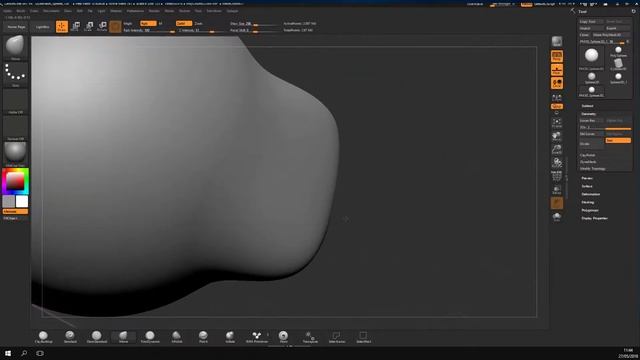Select the TrimDynamic brush

150,337
